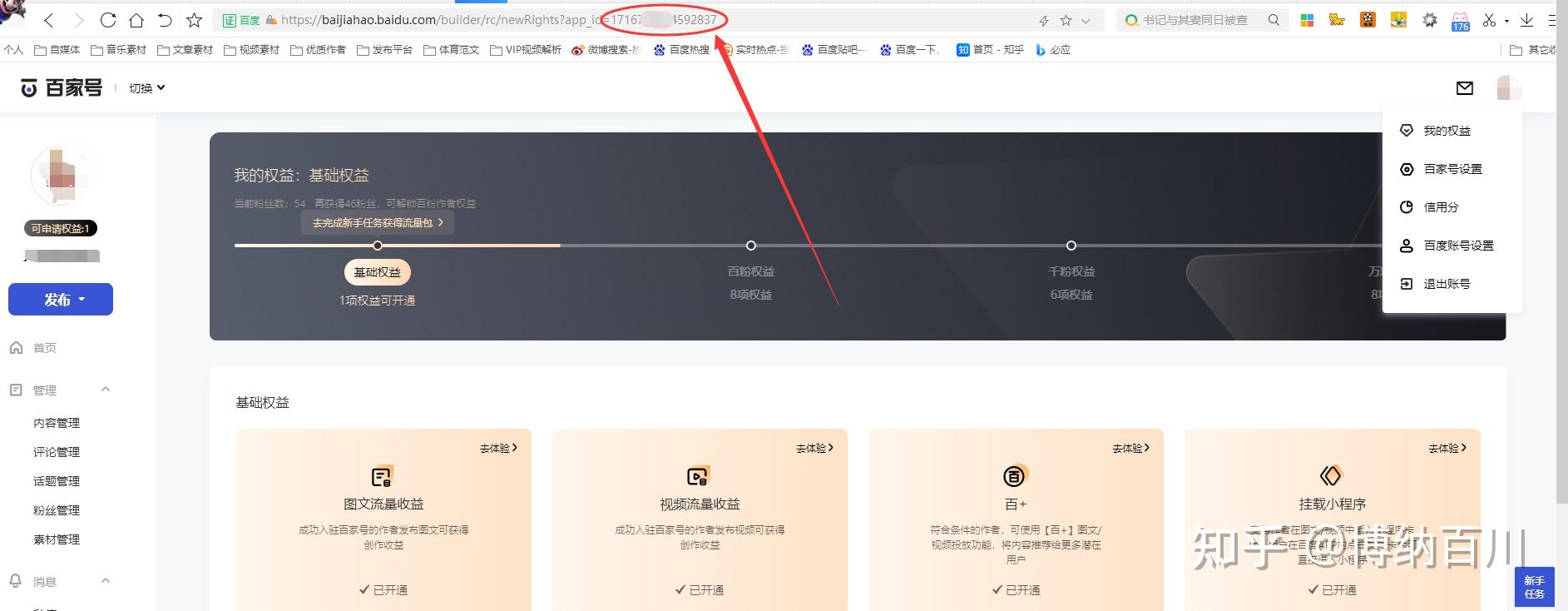Open the address bar dropdown chevron

(x=1086, y=21)
